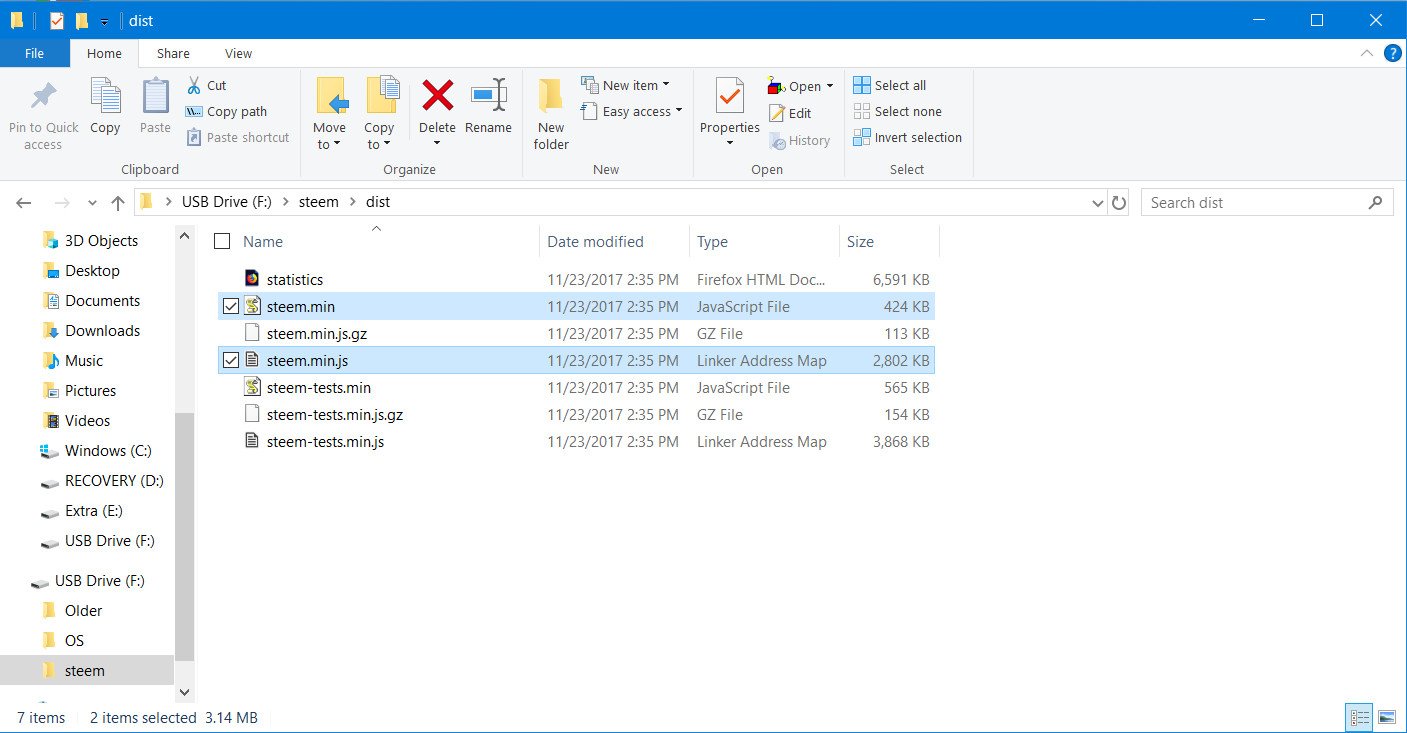Image resolution: width=1407 pixels, height=733 pixels.
Task: Toggle the select-all checkbox in header
Action: (x=222, y=241)
